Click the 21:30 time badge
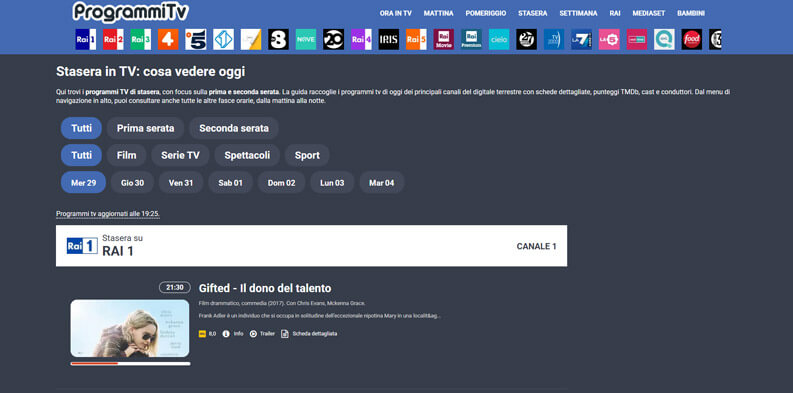The image size is (793, 393). point(175,287)
